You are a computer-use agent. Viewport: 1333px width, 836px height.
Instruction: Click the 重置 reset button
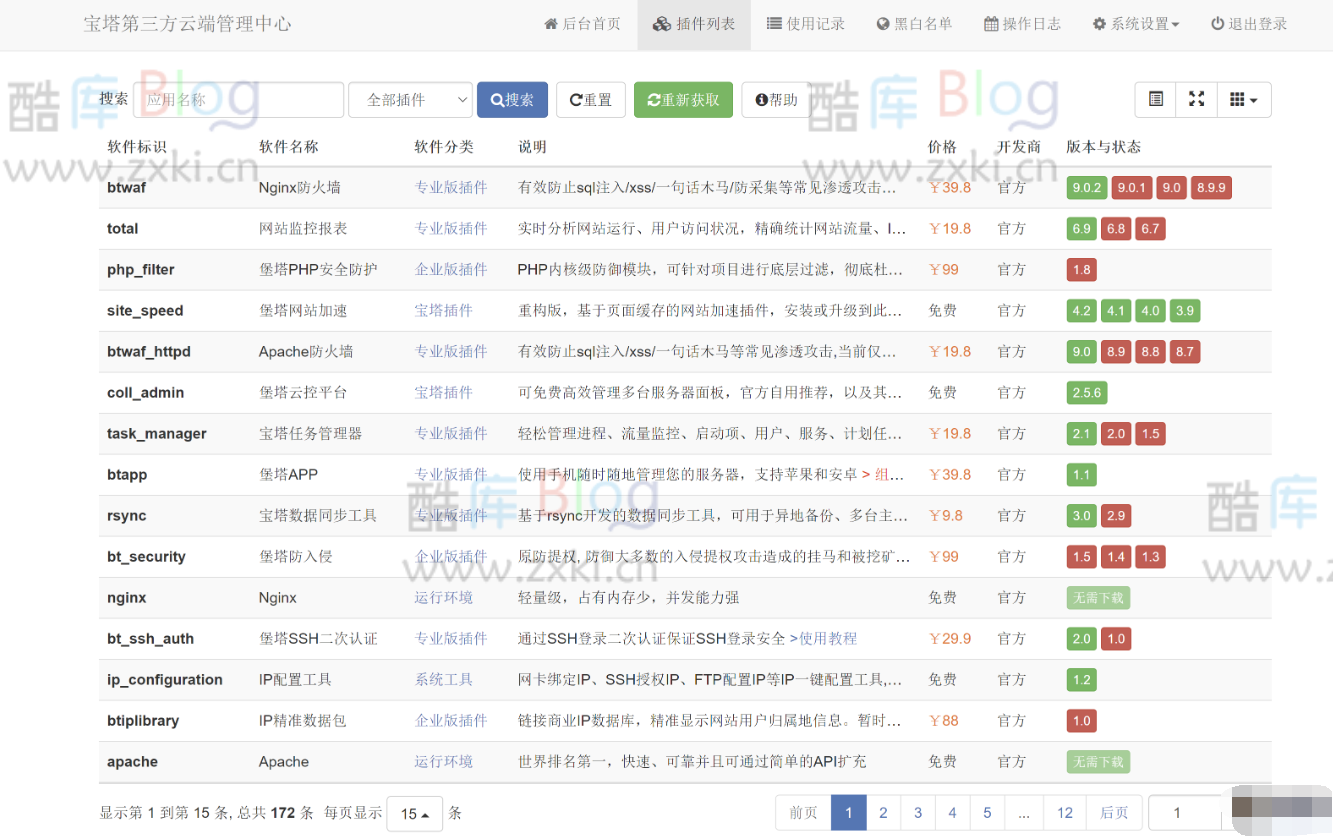[591, 99]
